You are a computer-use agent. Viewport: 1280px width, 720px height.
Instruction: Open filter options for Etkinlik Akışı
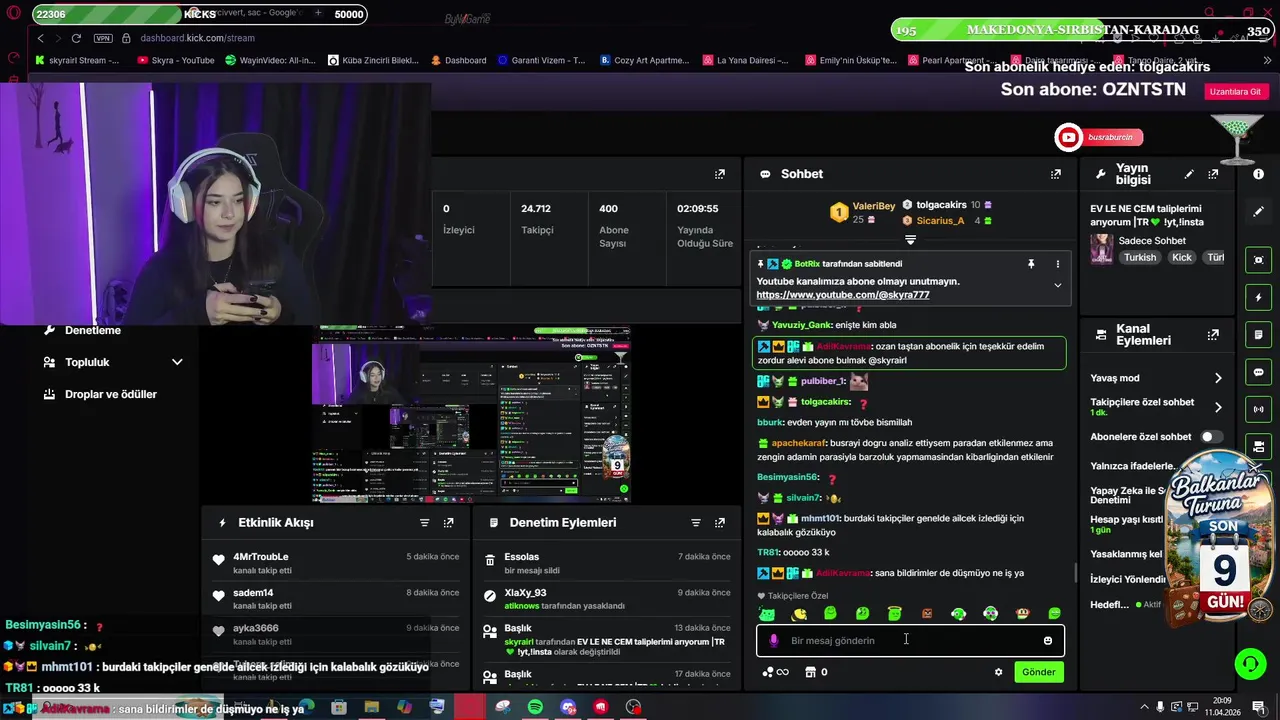coord(424,523)
